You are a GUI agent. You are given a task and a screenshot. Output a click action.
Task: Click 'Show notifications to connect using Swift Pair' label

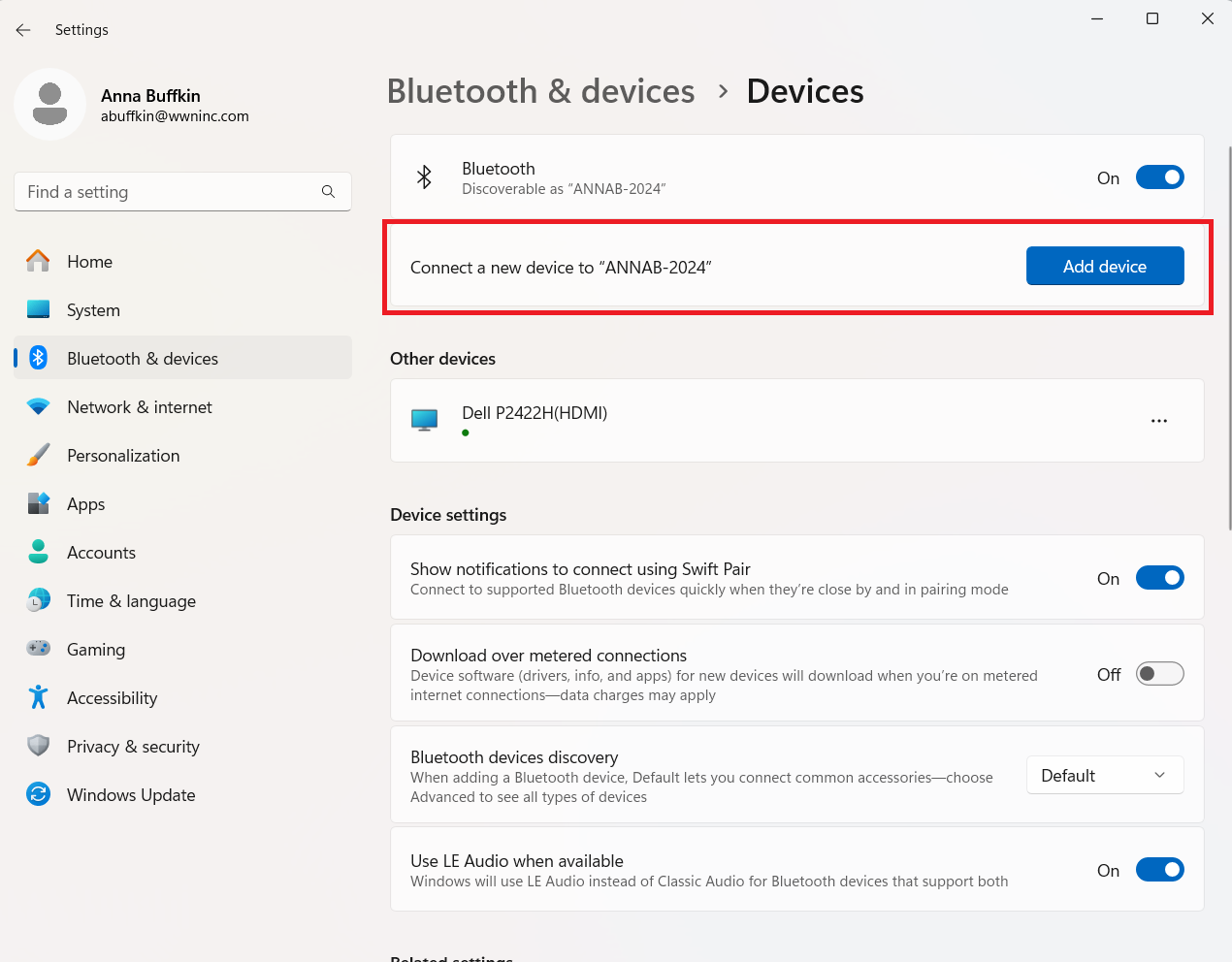point(580,569)
